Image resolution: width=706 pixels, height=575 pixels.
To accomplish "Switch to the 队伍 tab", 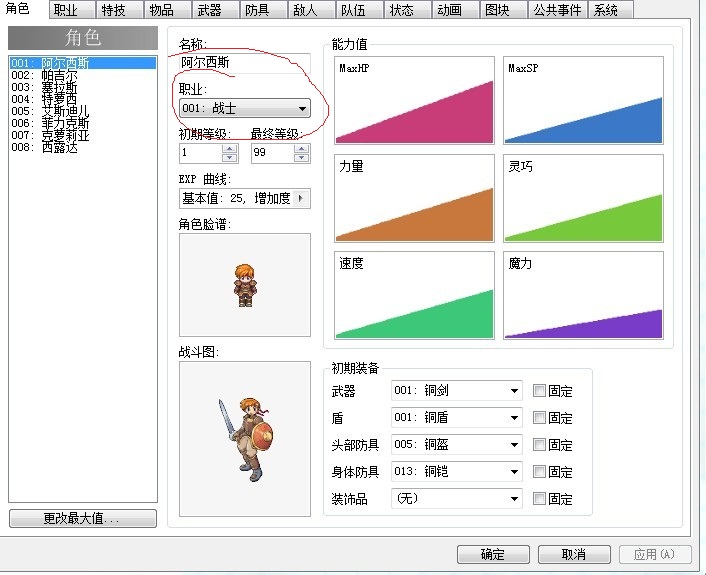I will tap(359, 9).
